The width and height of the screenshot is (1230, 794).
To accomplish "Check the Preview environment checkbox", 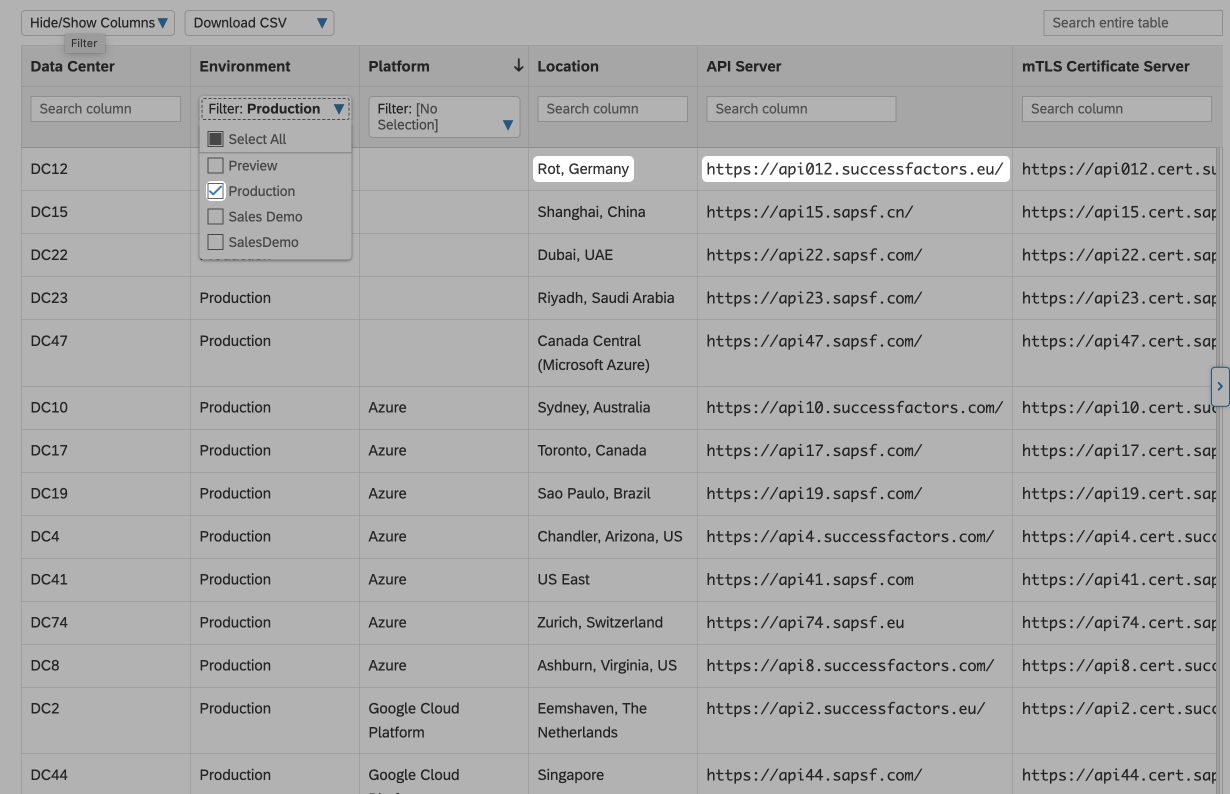I will (x=215, y=166).
